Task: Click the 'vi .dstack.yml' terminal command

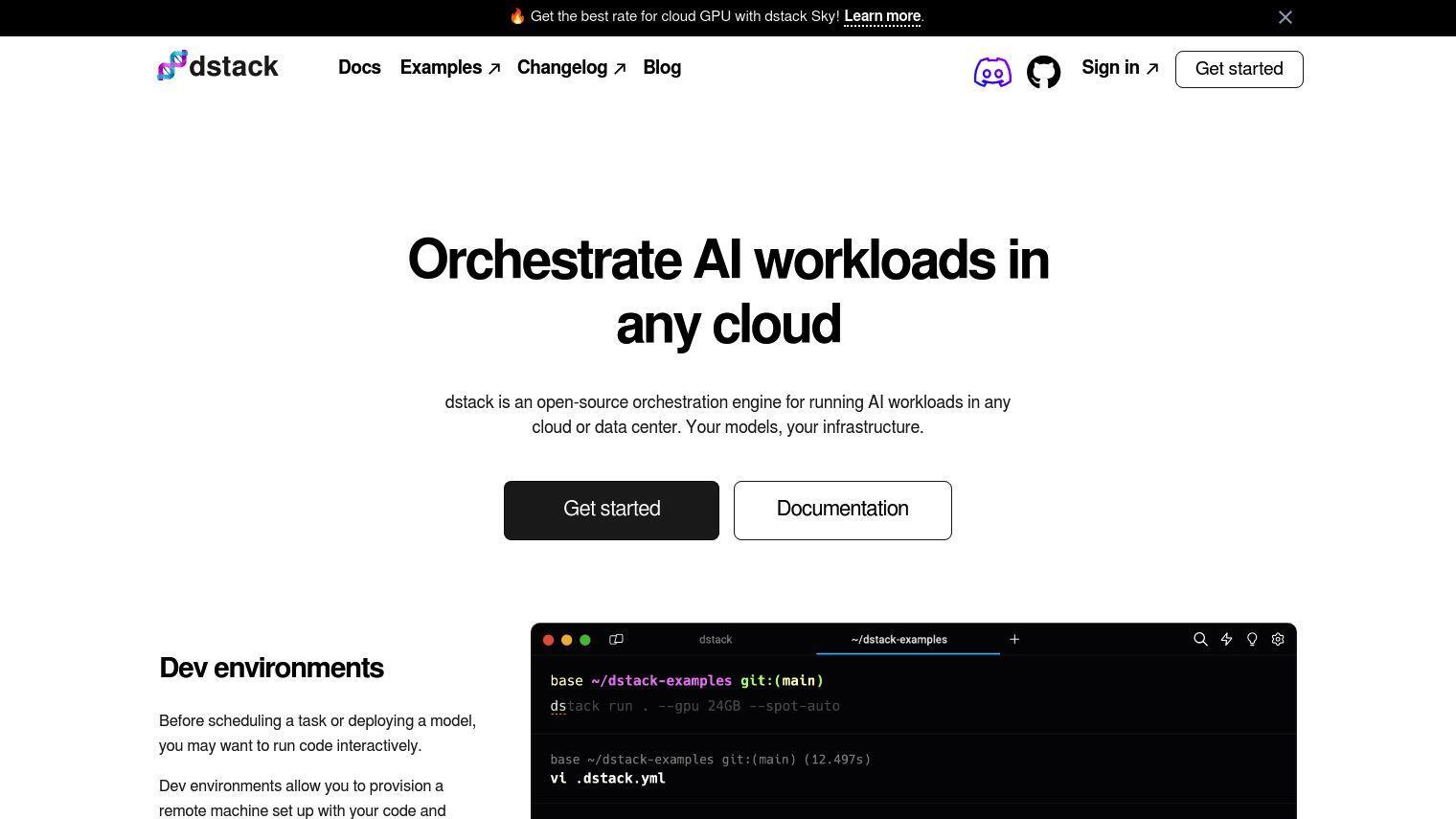Action: tap(607, 778)
